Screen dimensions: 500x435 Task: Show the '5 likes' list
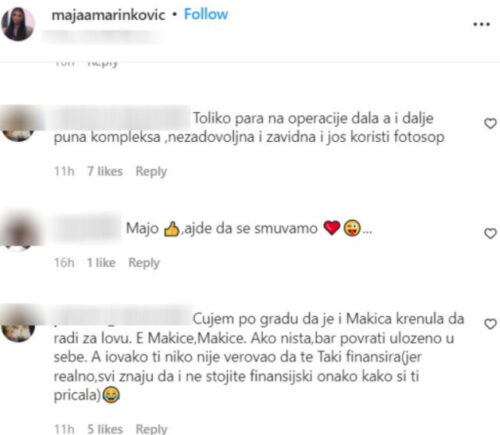tap(105, 429)
